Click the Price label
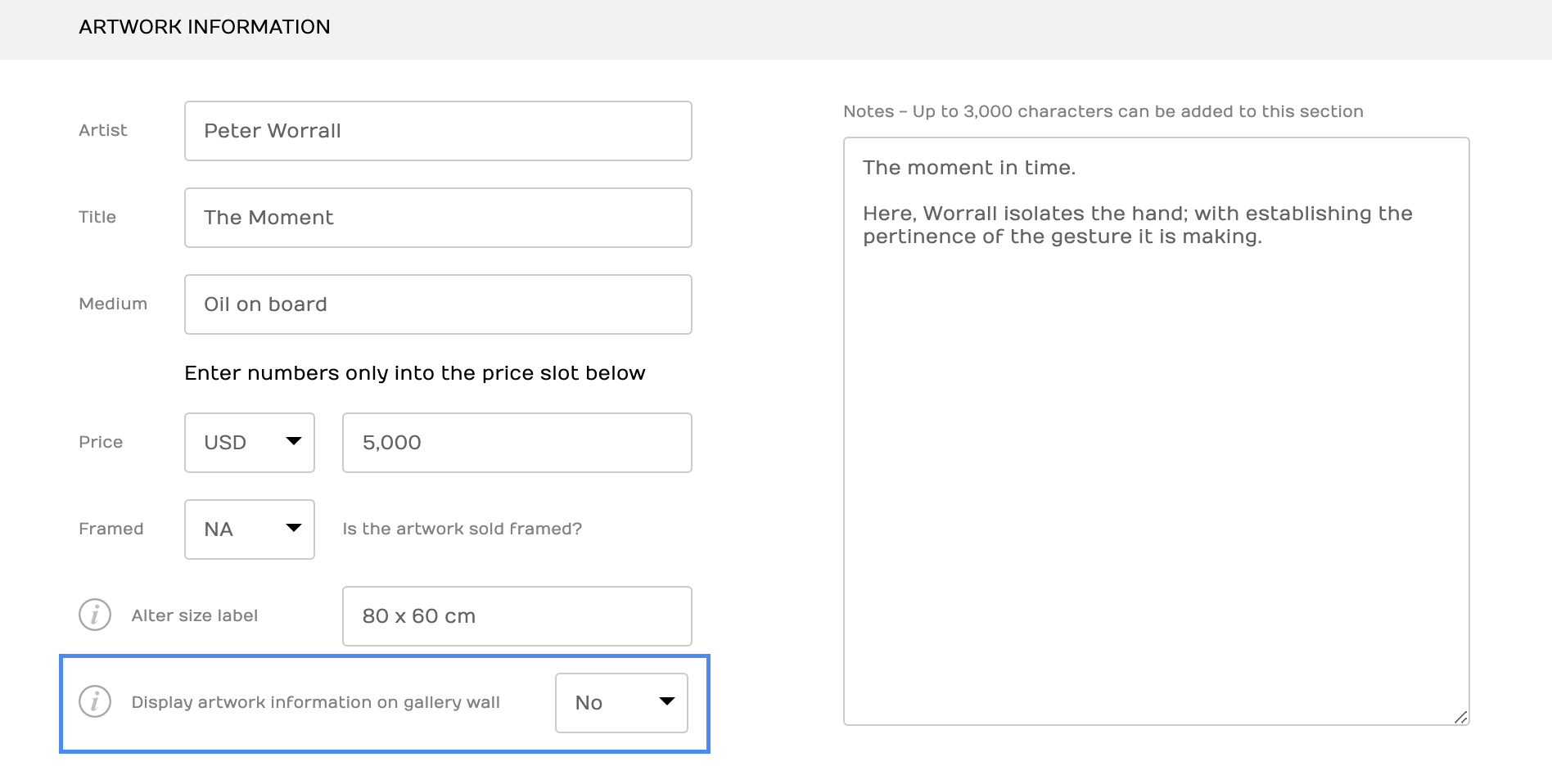The width and height of the screenshot is (1552, 784). 101,442
